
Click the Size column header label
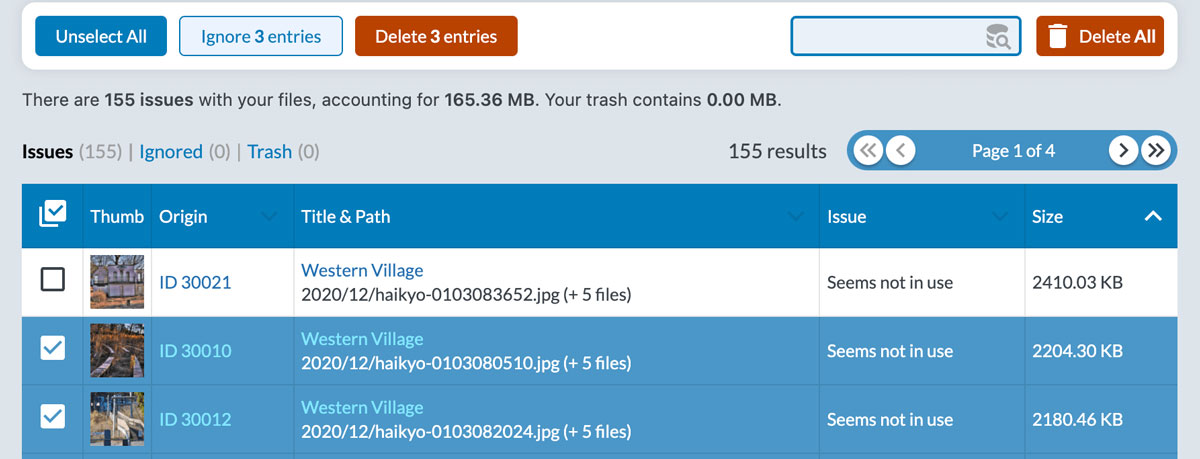click(x=1047, y=216)
